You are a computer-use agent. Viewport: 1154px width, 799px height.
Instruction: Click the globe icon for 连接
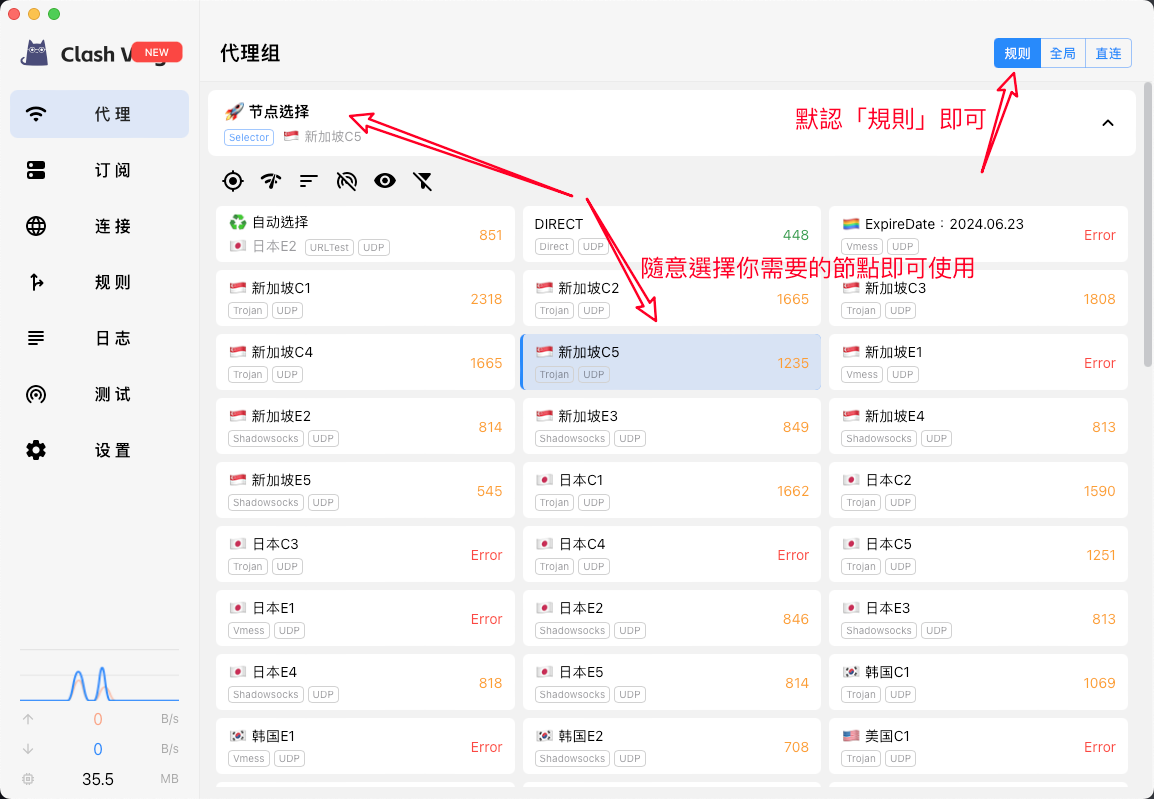tap(36, 226)
